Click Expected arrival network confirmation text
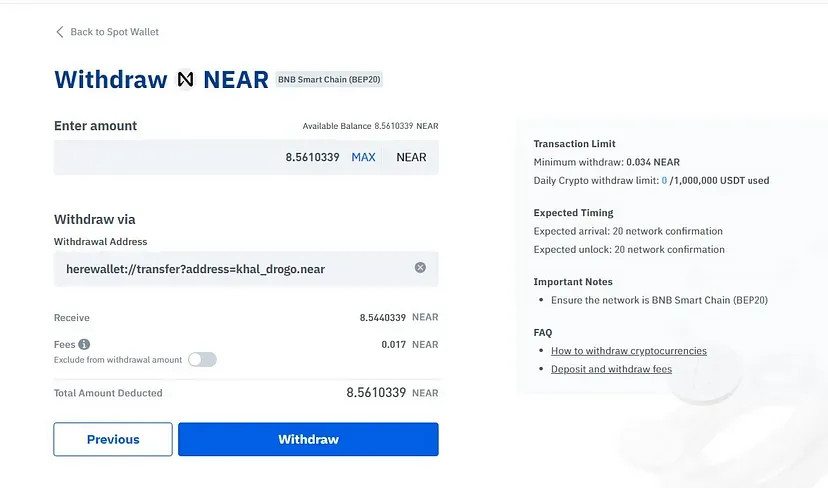Screen dimensions: 828x488 (x=628, y=231)
